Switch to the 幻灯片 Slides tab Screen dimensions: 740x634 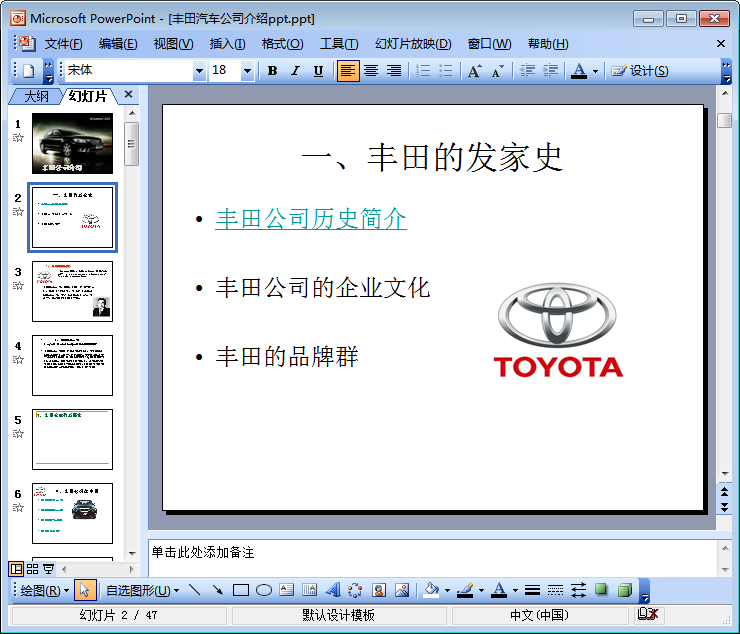(x=88, y=96)
